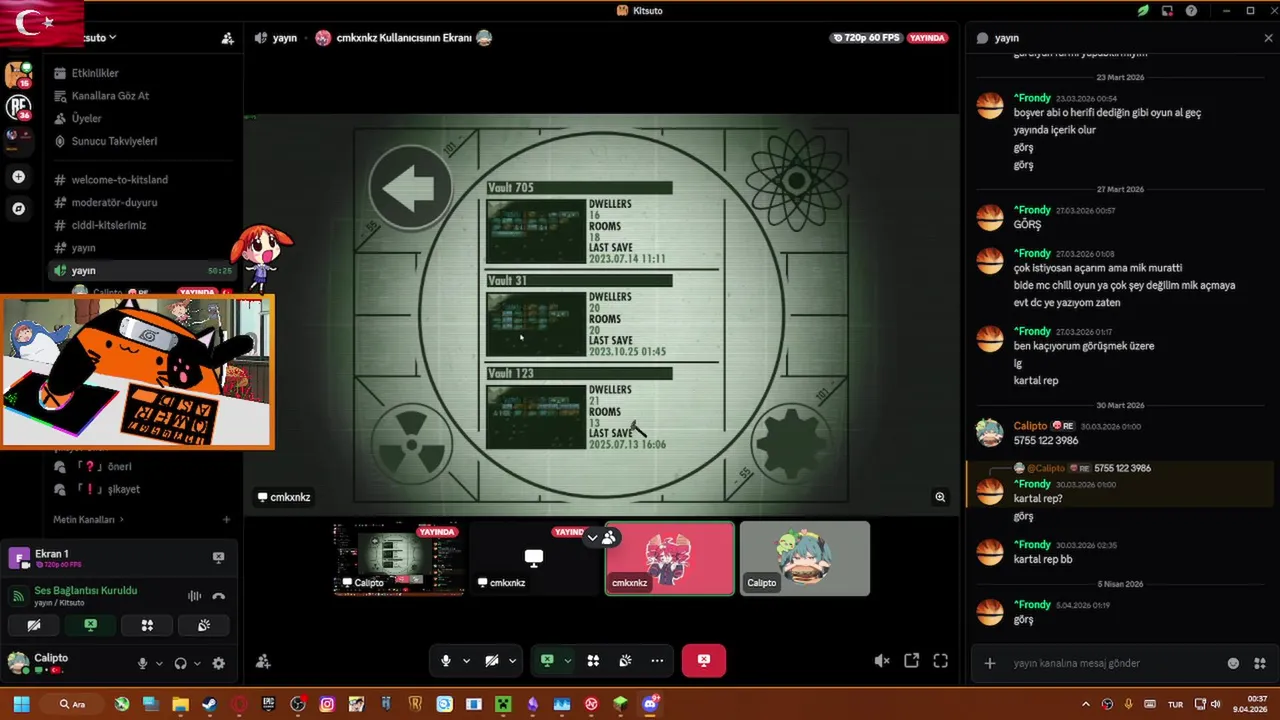Open microphone options arrow in stream control bar
The height and width of the screenshot is (720, 1280).
[466, 661]
